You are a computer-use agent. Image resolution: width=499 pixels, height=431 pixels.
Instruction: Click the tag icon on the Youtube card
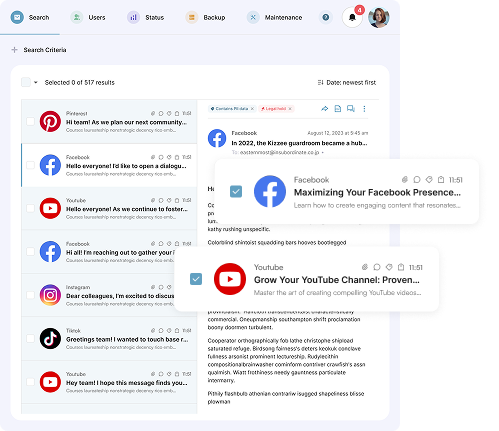coord(389,267)
